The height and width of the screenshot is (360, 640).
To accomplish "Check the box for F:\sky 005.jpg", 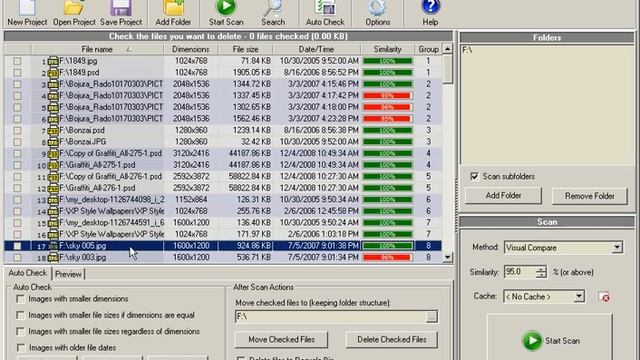I will point(17,246).
